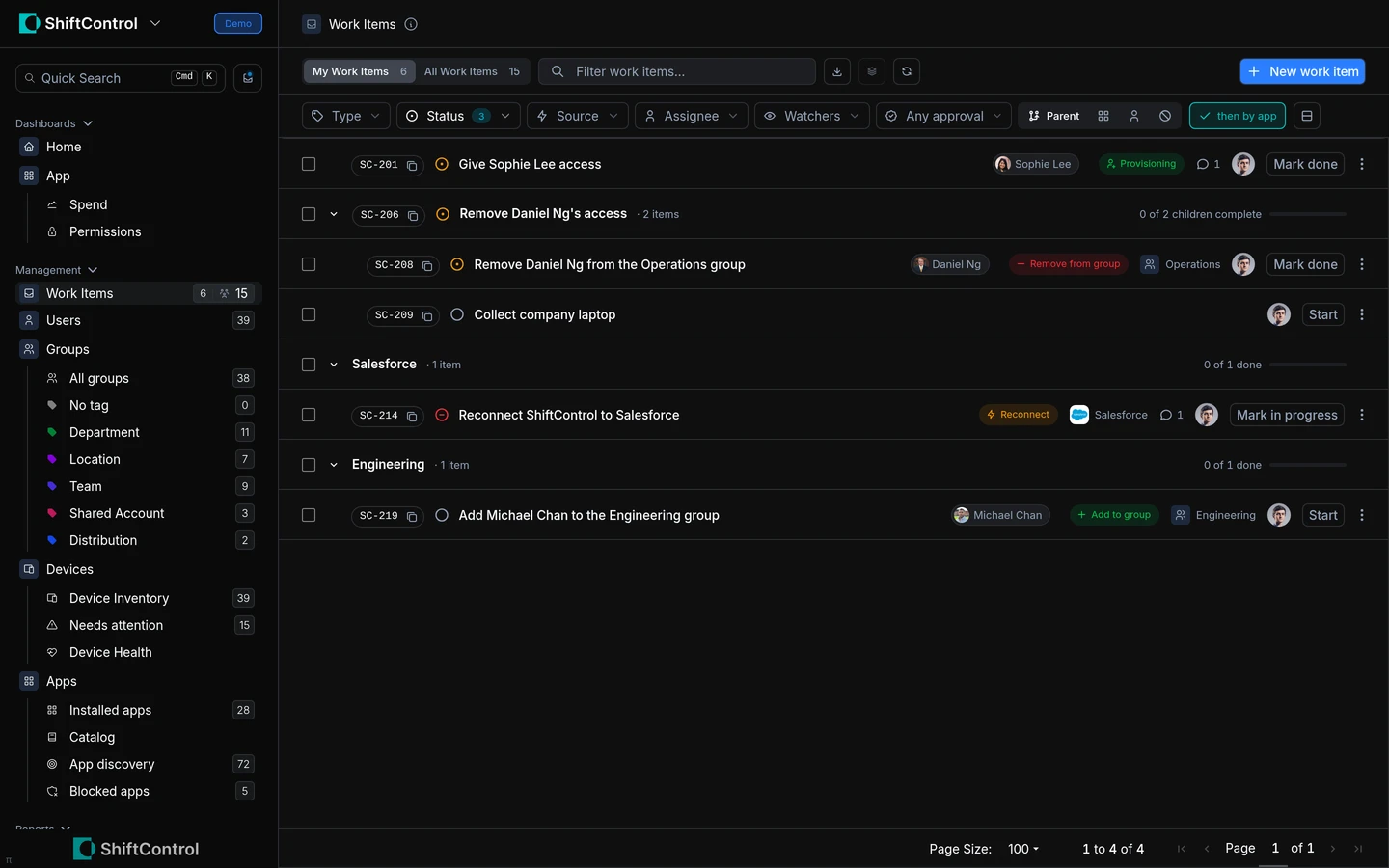1389x868 pixels.
Task: Open the Page Size 100 dropdown
Action: [1023, 849]
